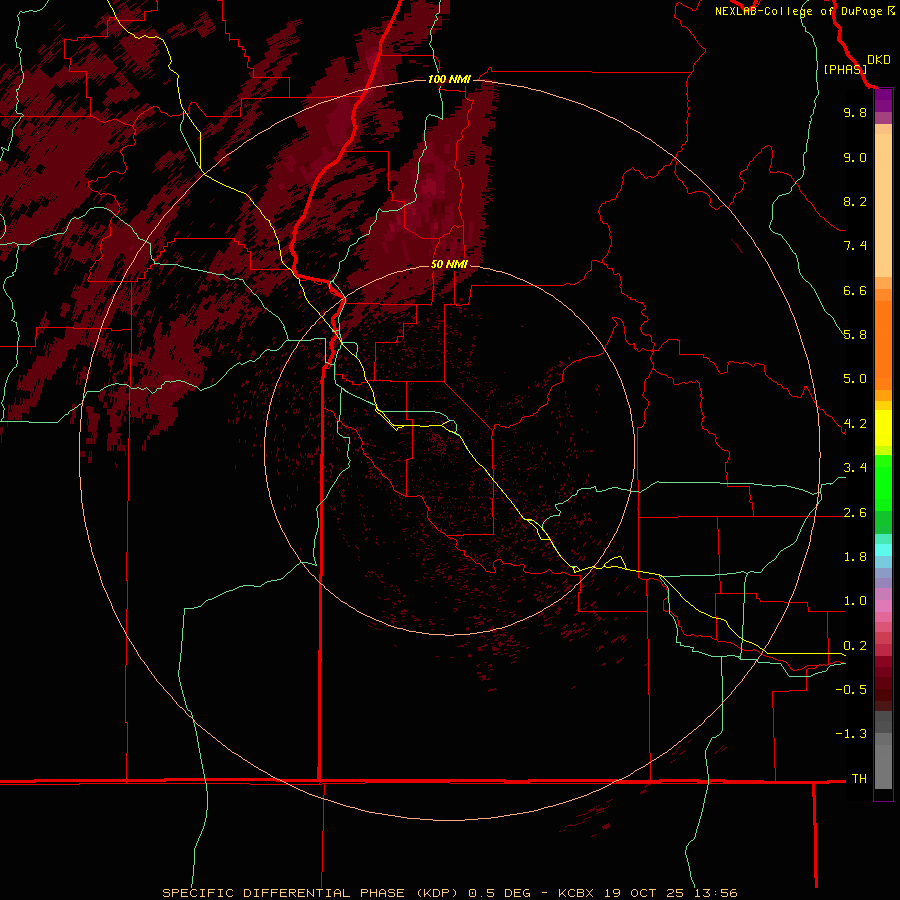Click the 5.0 value on the color scale

(855, 379)
